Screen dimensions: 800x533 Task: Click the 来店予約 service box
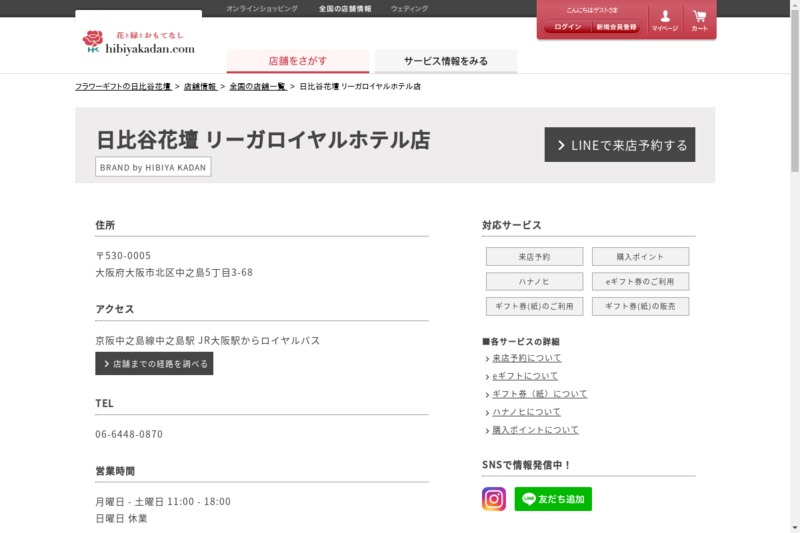click(534, 257)
